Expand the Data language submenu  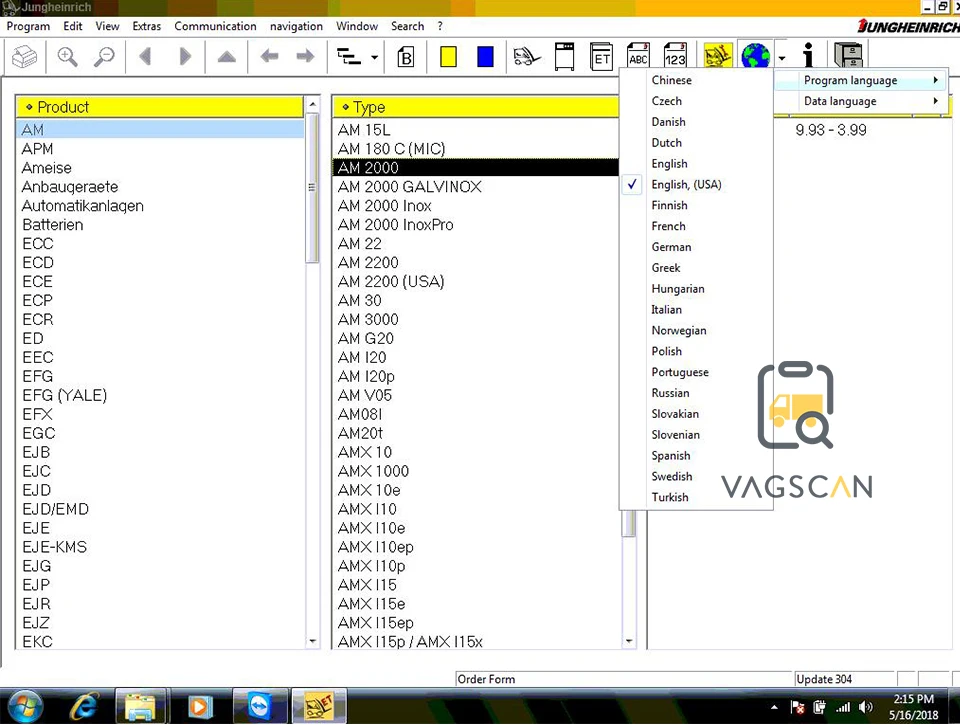point(861,101)
